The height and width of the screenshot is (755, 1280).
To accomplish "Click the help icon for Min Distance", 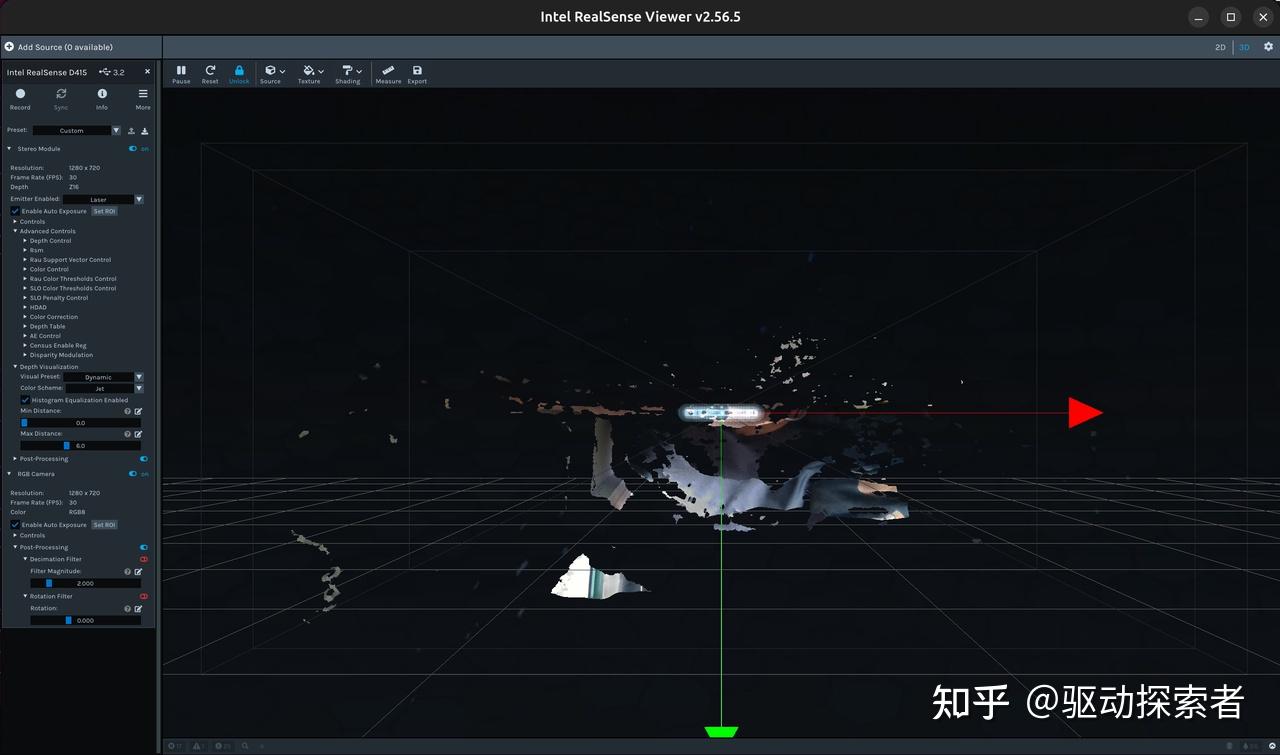I will click(127, 411).
